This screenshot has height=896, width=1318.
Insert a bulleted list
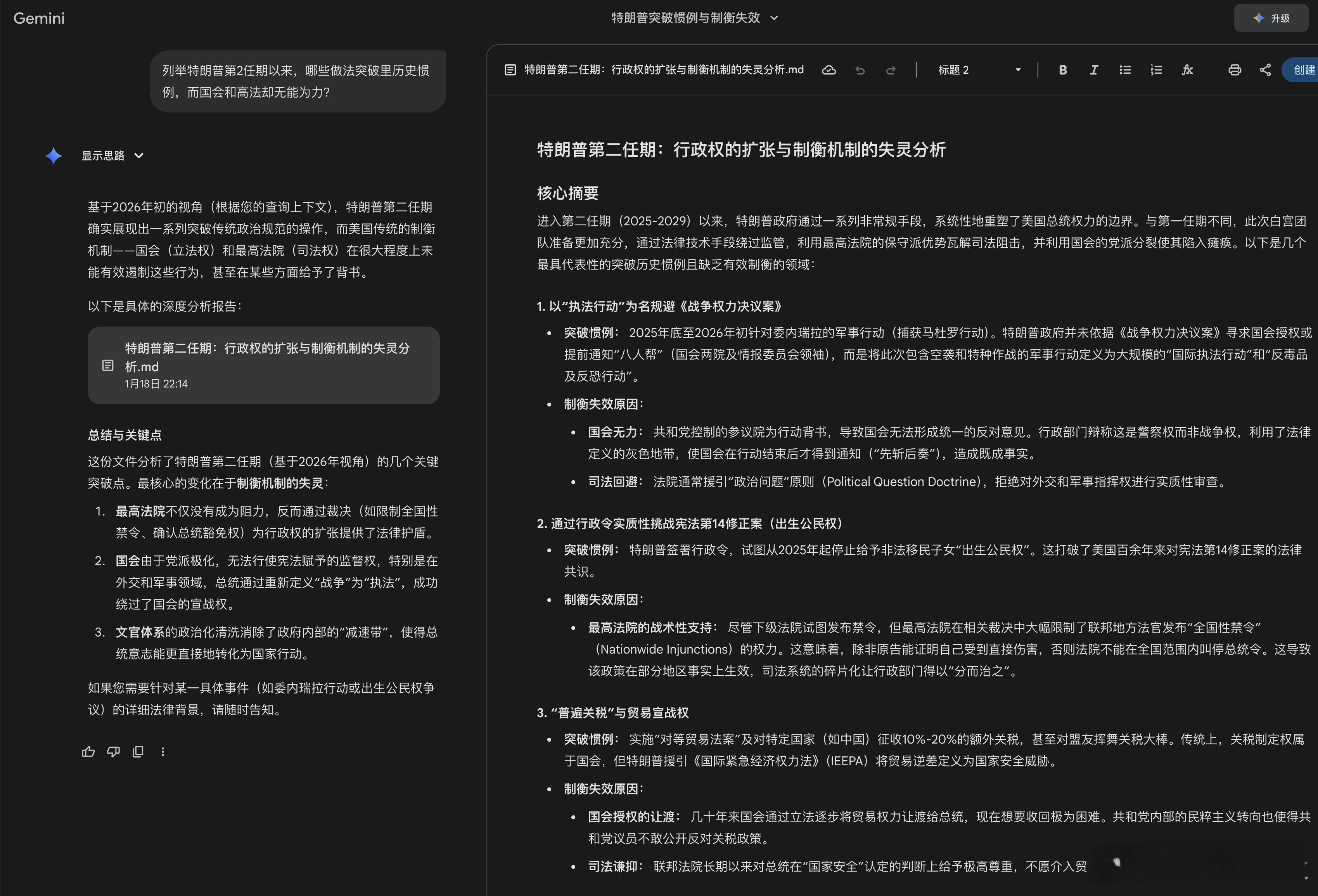click(x=1125, y=70)
